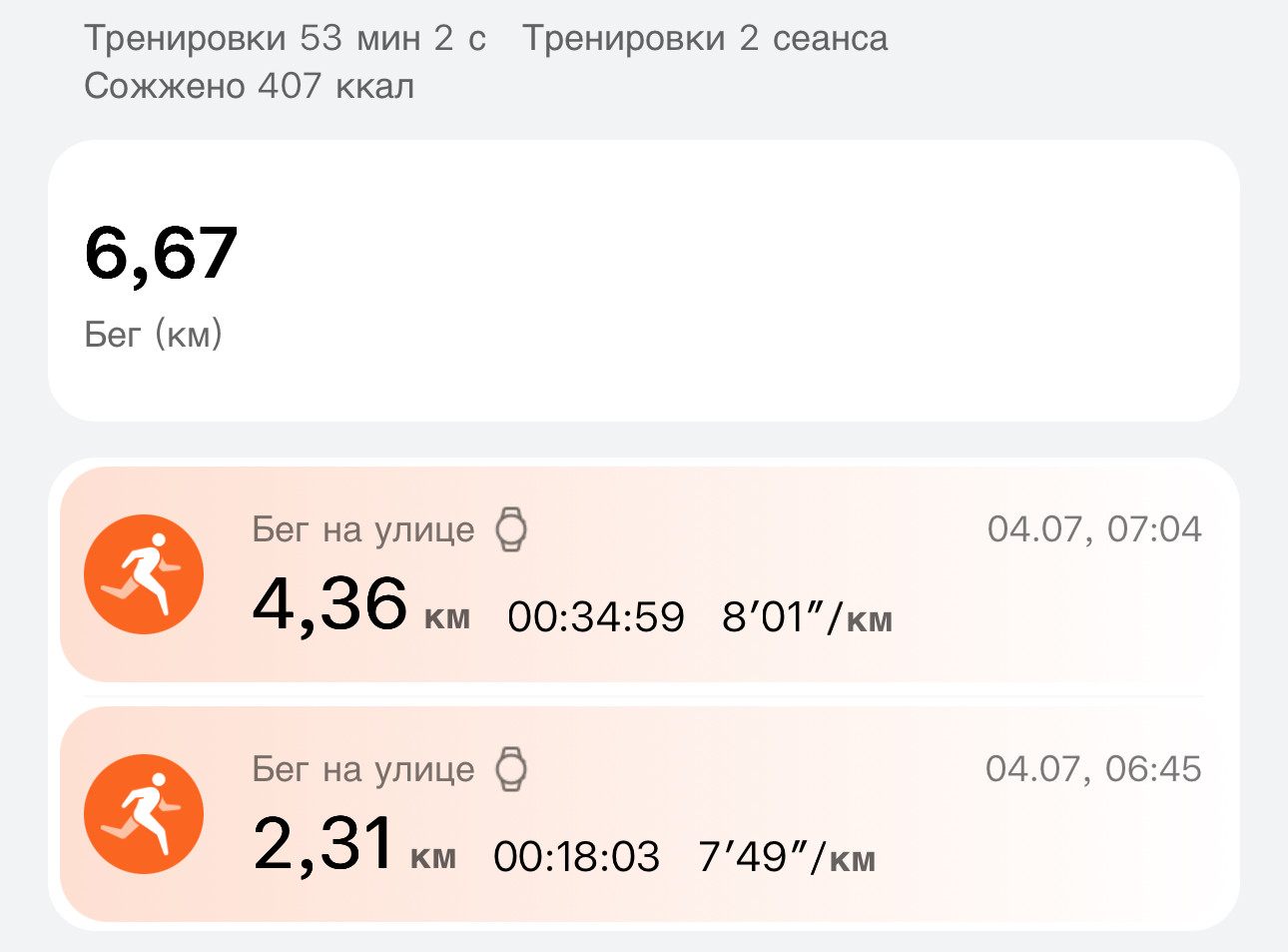Screen dimensions: 1288x952
Task: Tap the "Бег (км)" label
Action: click(x=153, y=334)
